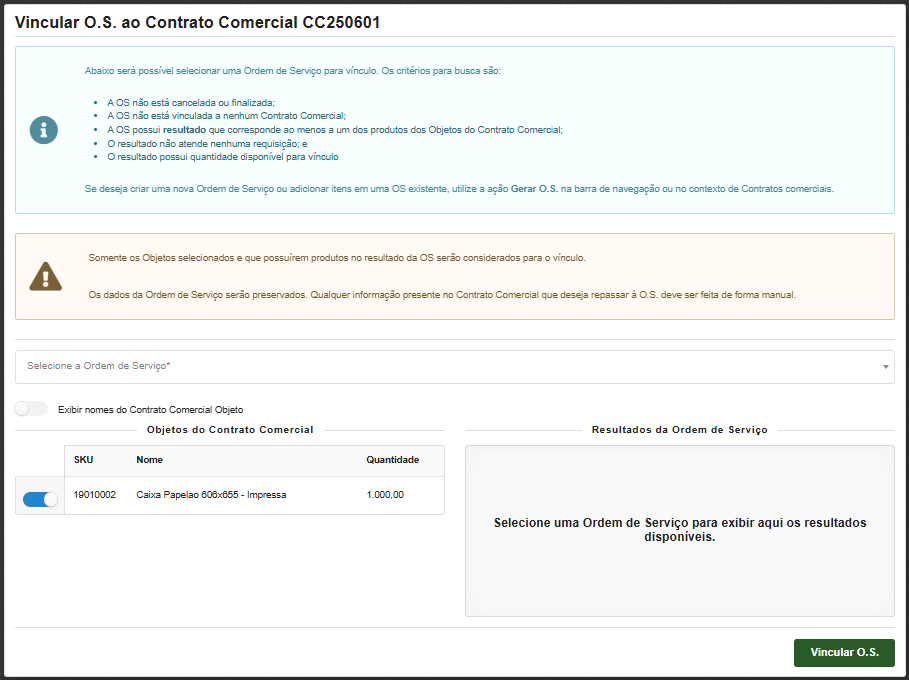Click the Quantidade column header
Viewport: 909px width, 680px height.
click(x=394, y=461)
